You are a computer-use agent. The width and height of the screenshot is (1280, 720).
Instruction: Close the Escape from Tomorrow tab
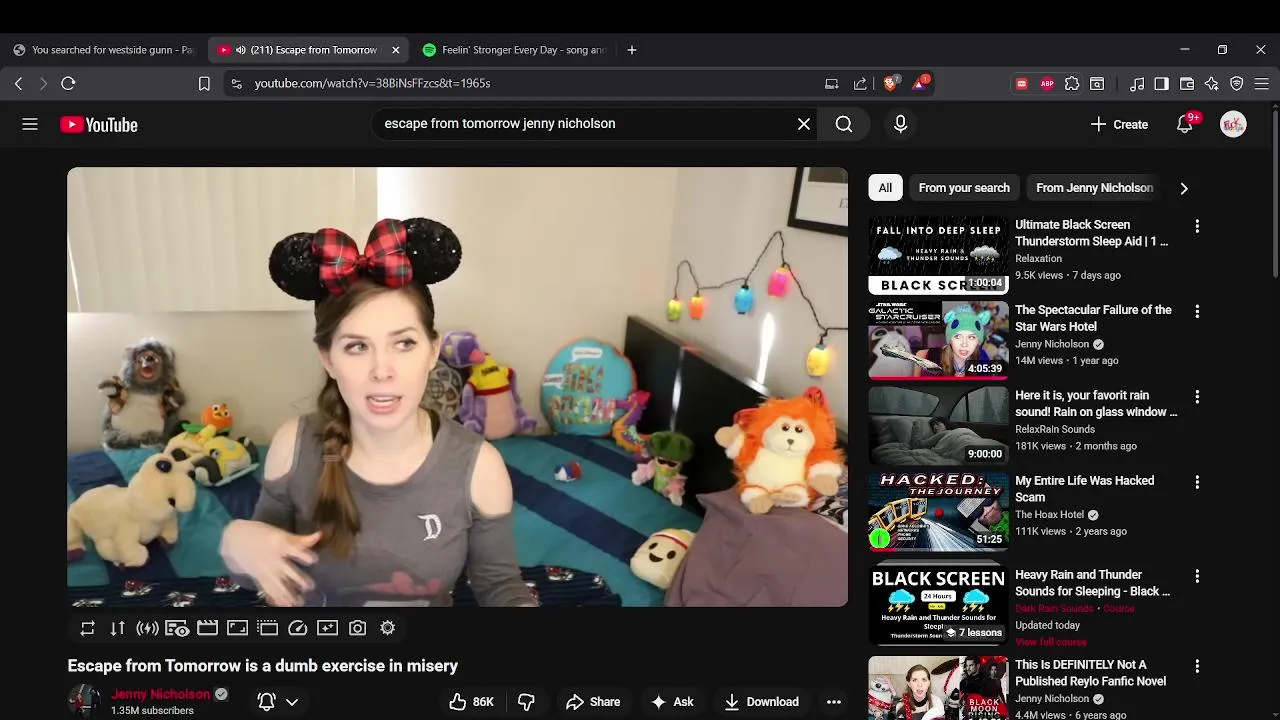[395, 50]
